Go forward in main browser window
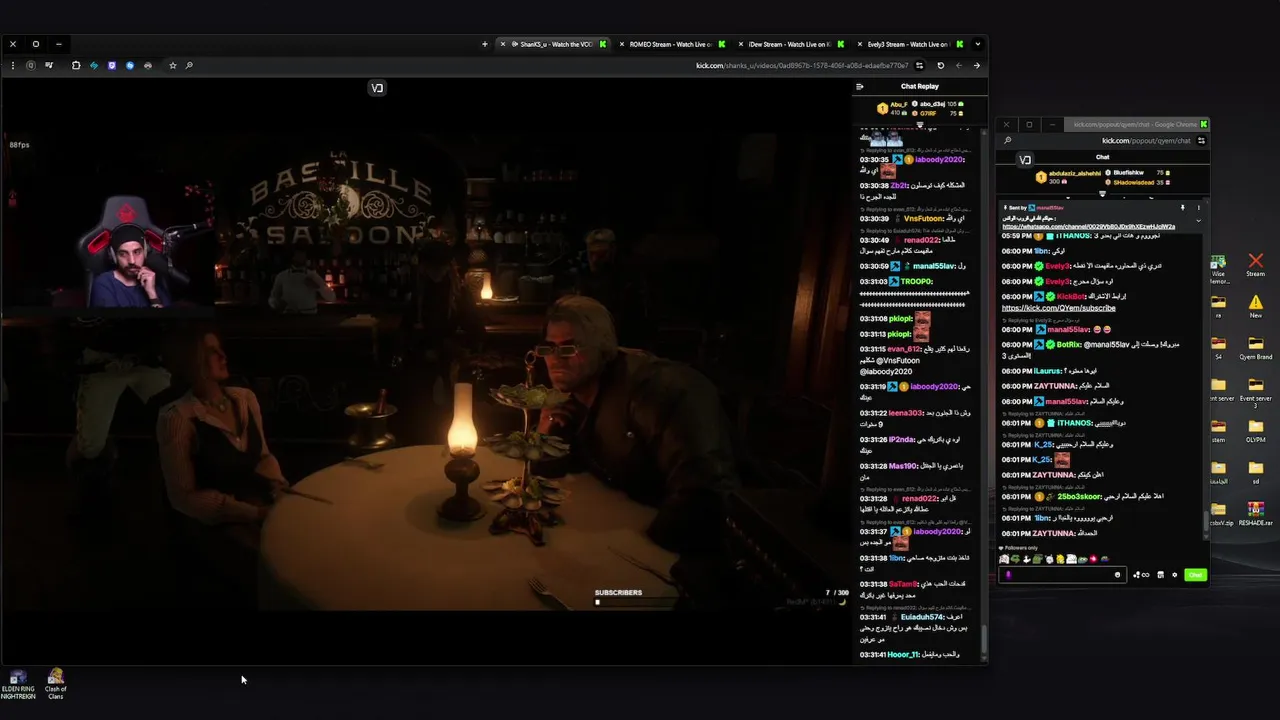This screenshot has width=1280, height=720. 959,65
